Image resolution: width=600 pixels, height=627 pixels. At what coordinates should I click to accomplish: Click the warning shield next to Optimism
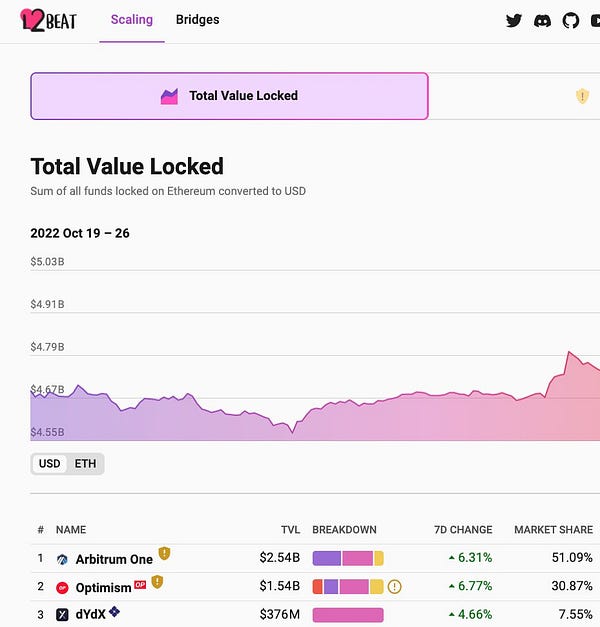coord(157,582)
